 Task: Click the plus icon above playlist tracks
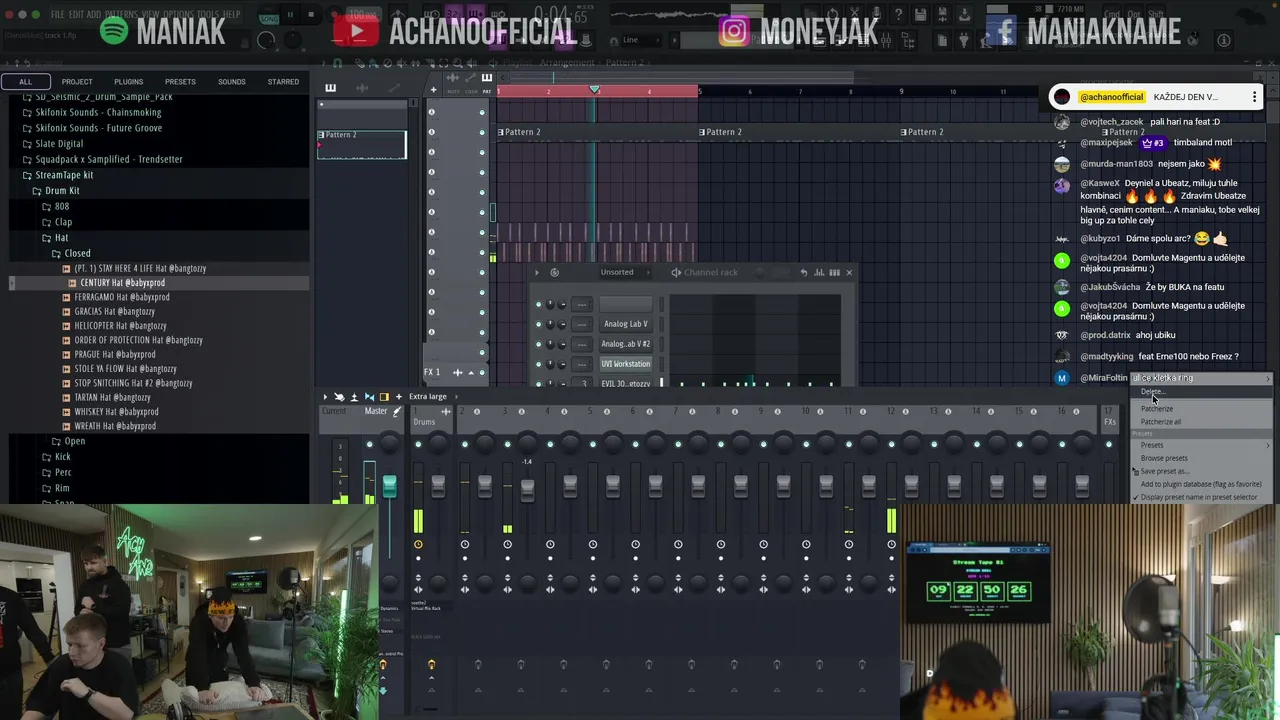433,90
